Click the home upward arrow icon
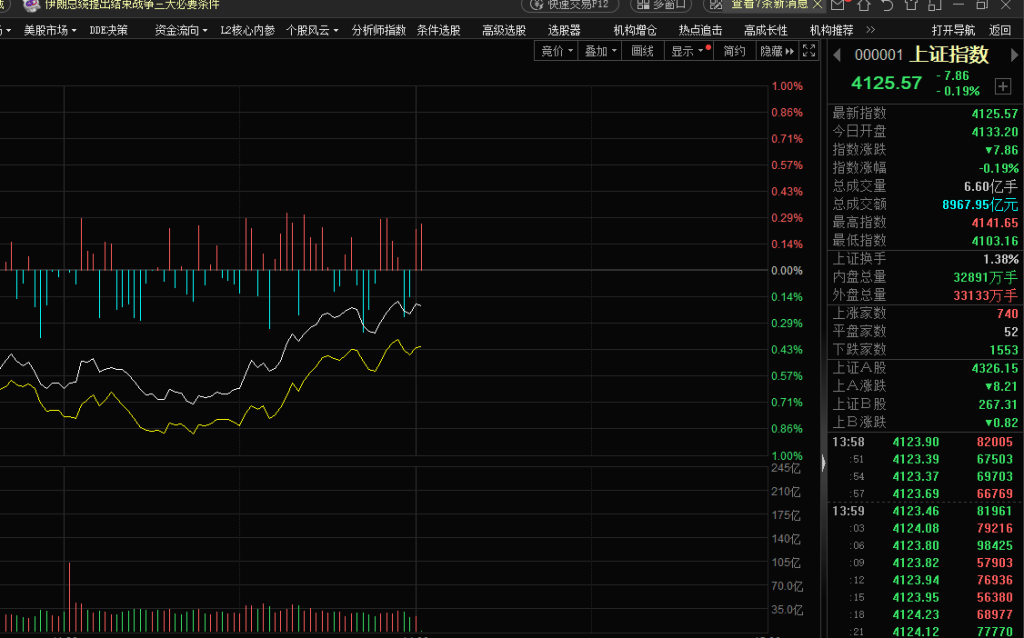Screen dimensions: 1024x638 coord(864,5)
